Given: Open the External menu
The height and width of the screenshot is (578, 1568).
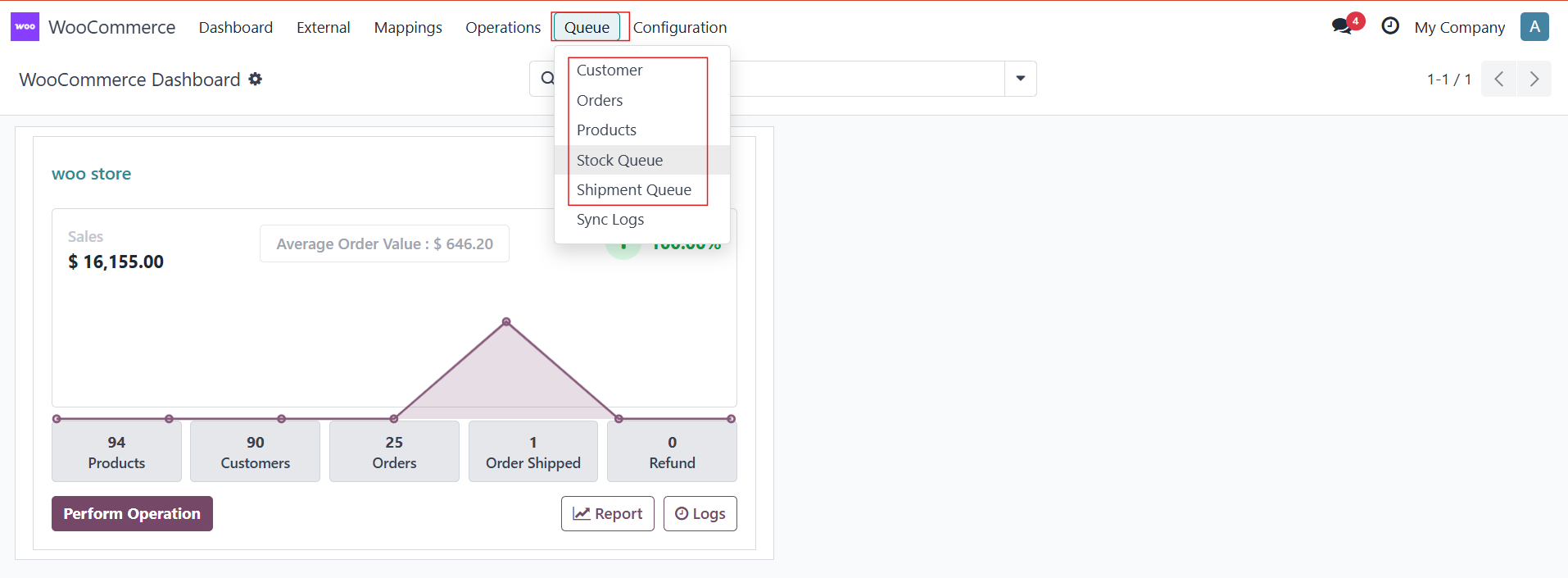Looking at the screenshot, I should point(324,27).
